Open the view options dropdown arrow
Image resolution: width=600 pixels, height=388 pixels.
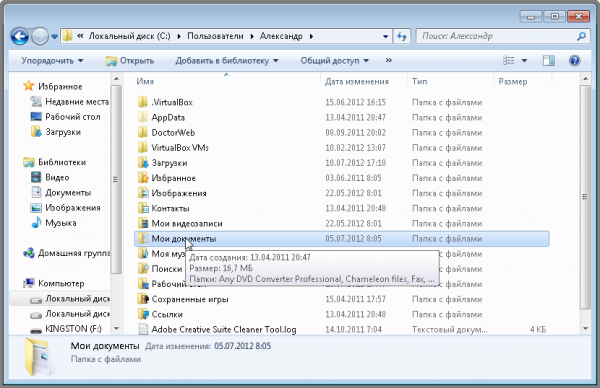click(524, 60)
